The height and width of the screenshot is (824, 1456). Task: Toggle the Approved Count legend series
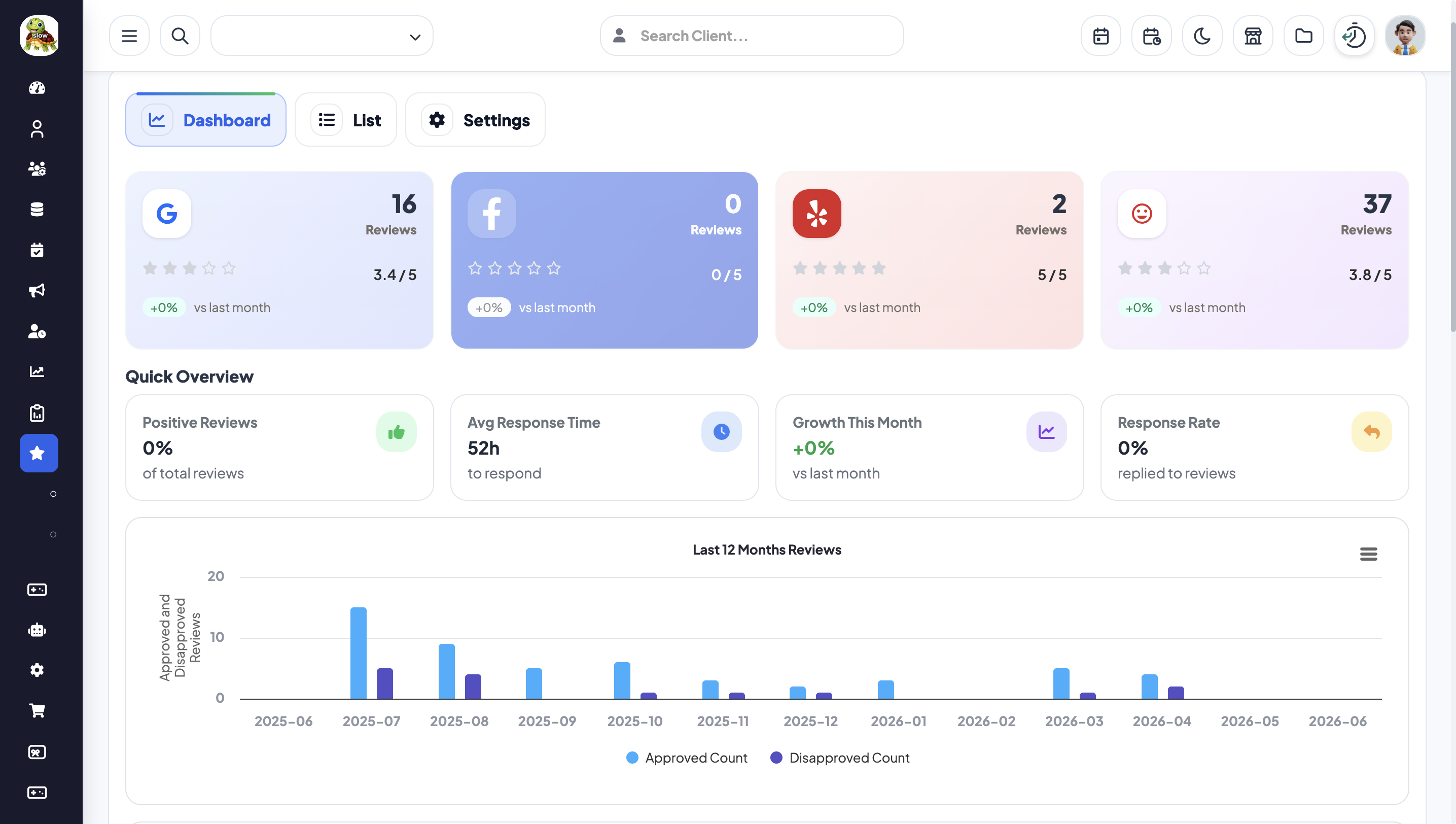pos(687,758)
